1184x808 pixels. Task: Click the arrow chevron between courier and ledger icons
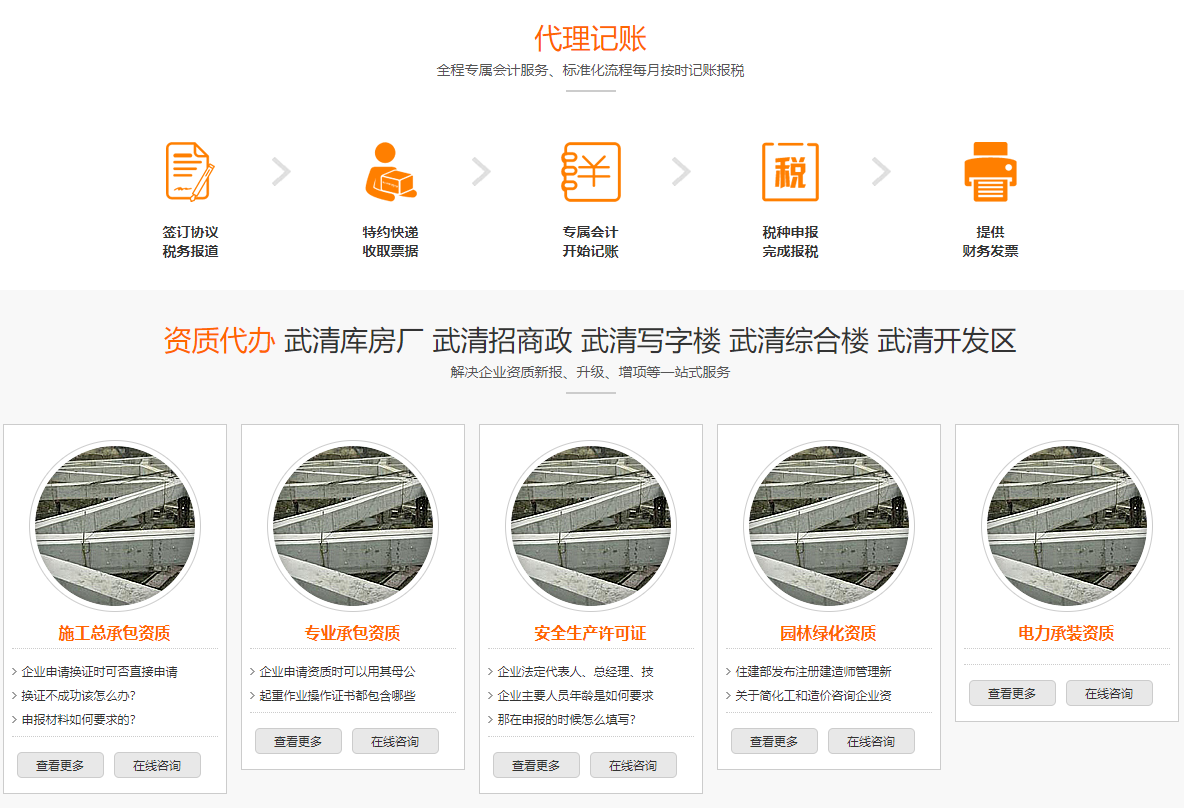tap(481, 172)
